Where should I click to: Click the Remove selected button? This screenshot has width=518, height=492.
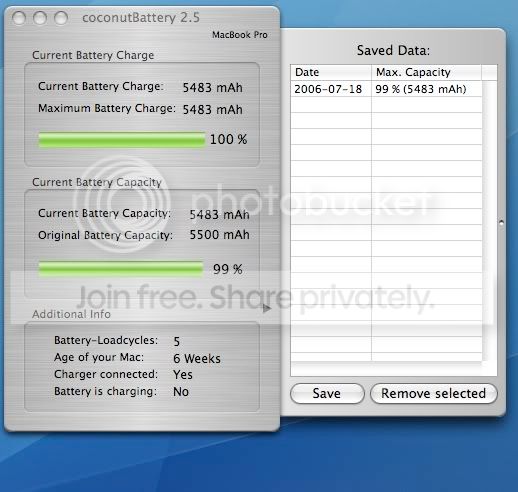point(433,393)
